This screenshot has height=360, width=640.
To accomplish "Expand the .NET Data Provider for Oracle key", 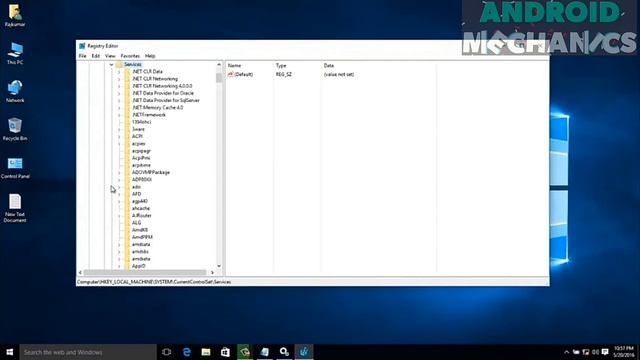I will pos(119,93).
